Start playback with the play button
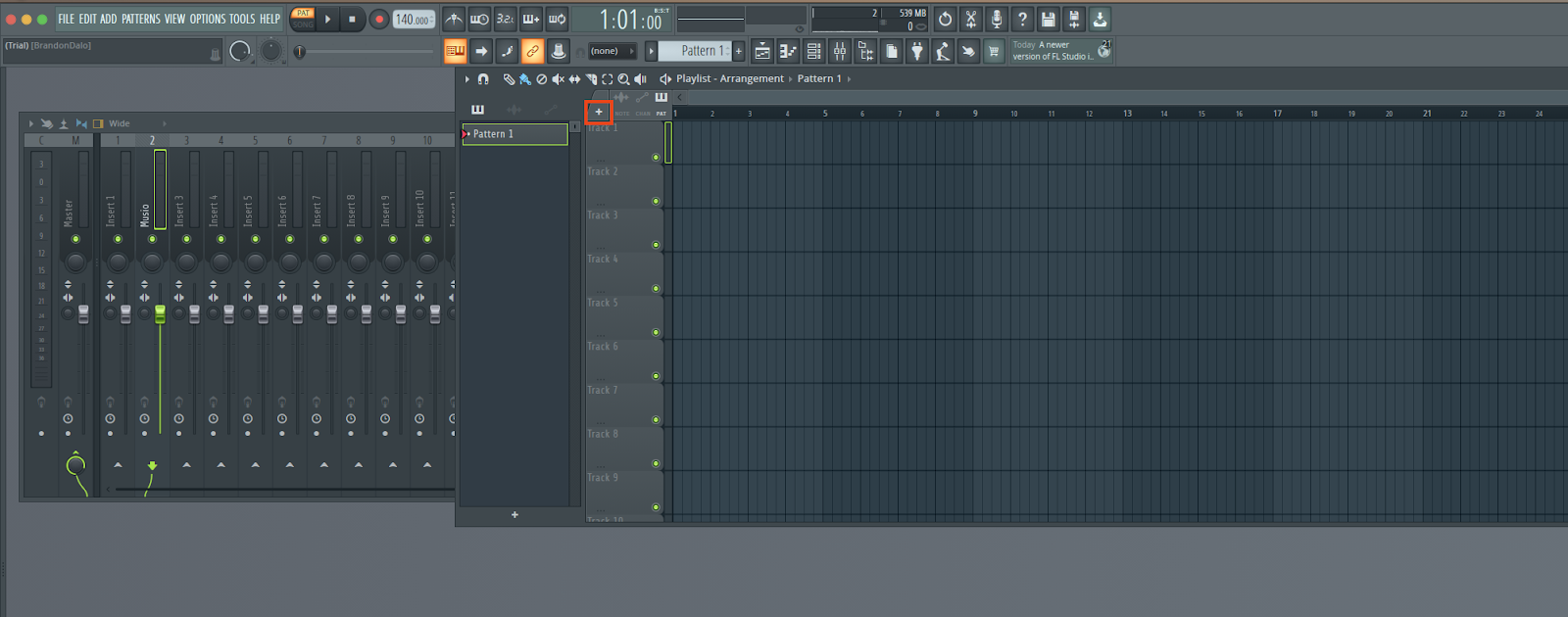Screen dimensions: 1568x617 pyautogui.click(x=327, y=19)
